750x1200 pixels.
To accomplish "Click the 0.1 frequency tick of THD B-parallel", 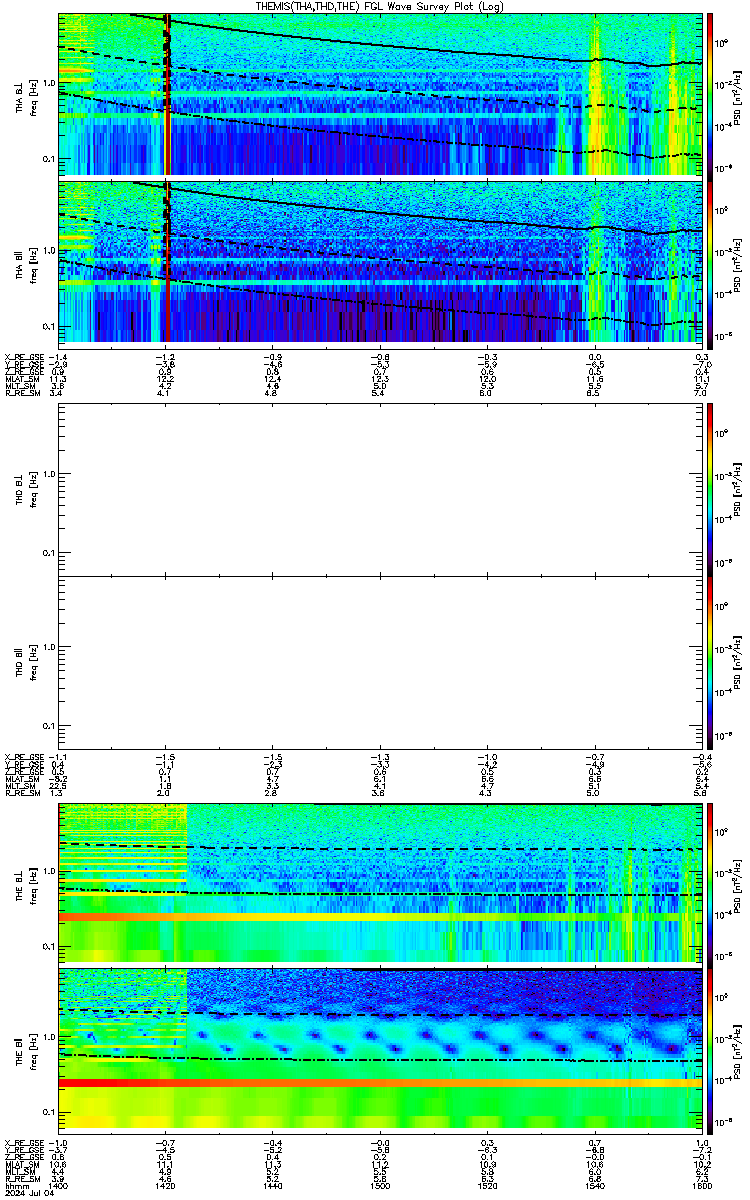I will 48,725.
